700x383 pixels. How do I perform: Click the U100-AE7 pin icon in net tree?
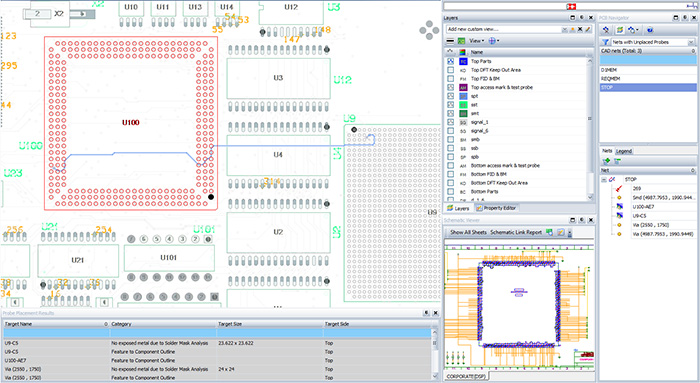point(619,207)
